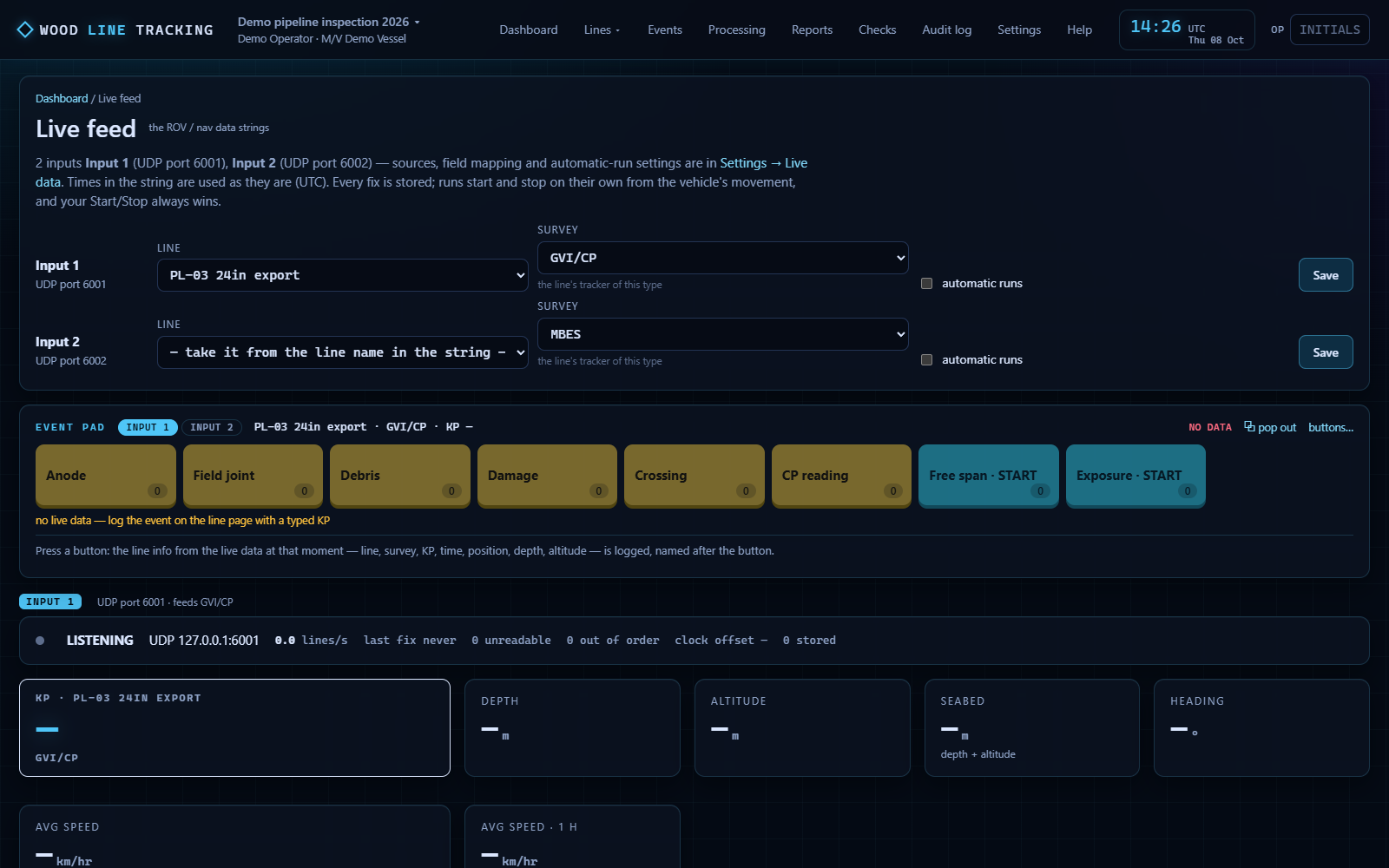Click the DEPTH readout card
The height and width of the screenshot is (868, 1389).
(572, 727)
